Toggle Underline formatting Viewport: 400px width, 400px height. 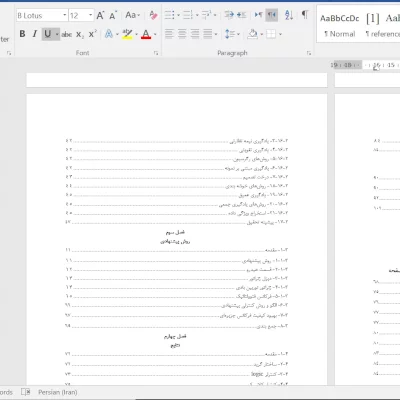(x=48, y=34)
